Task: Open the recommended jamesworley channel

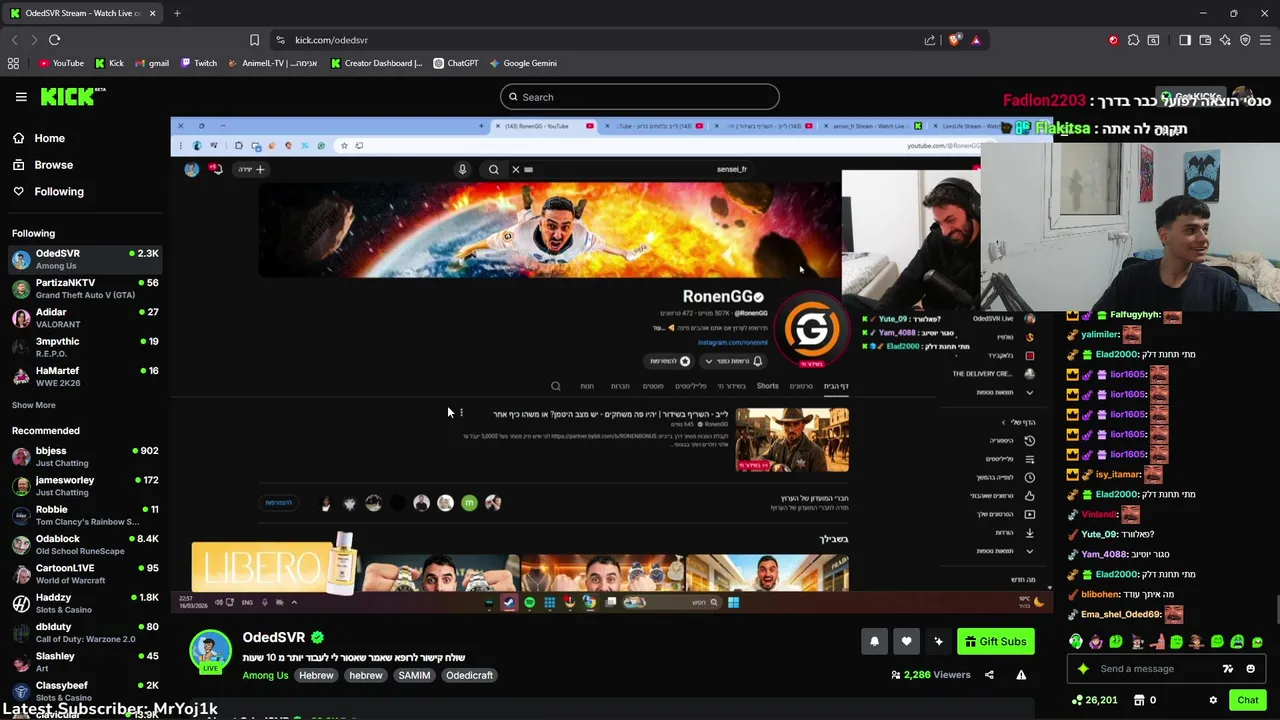Action: click(85, 486)
